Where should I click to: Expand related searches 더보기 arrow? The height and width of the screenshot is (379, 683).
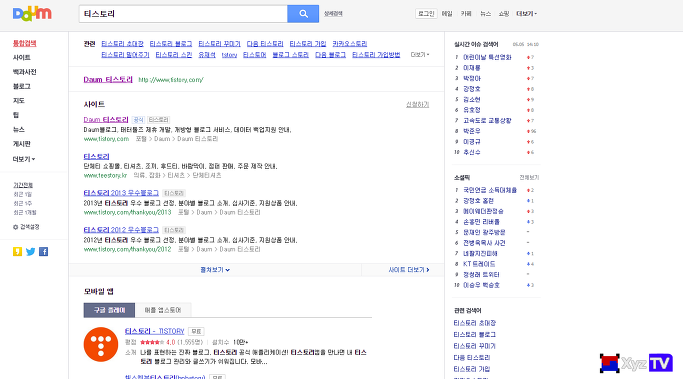[x=420, y=54]
